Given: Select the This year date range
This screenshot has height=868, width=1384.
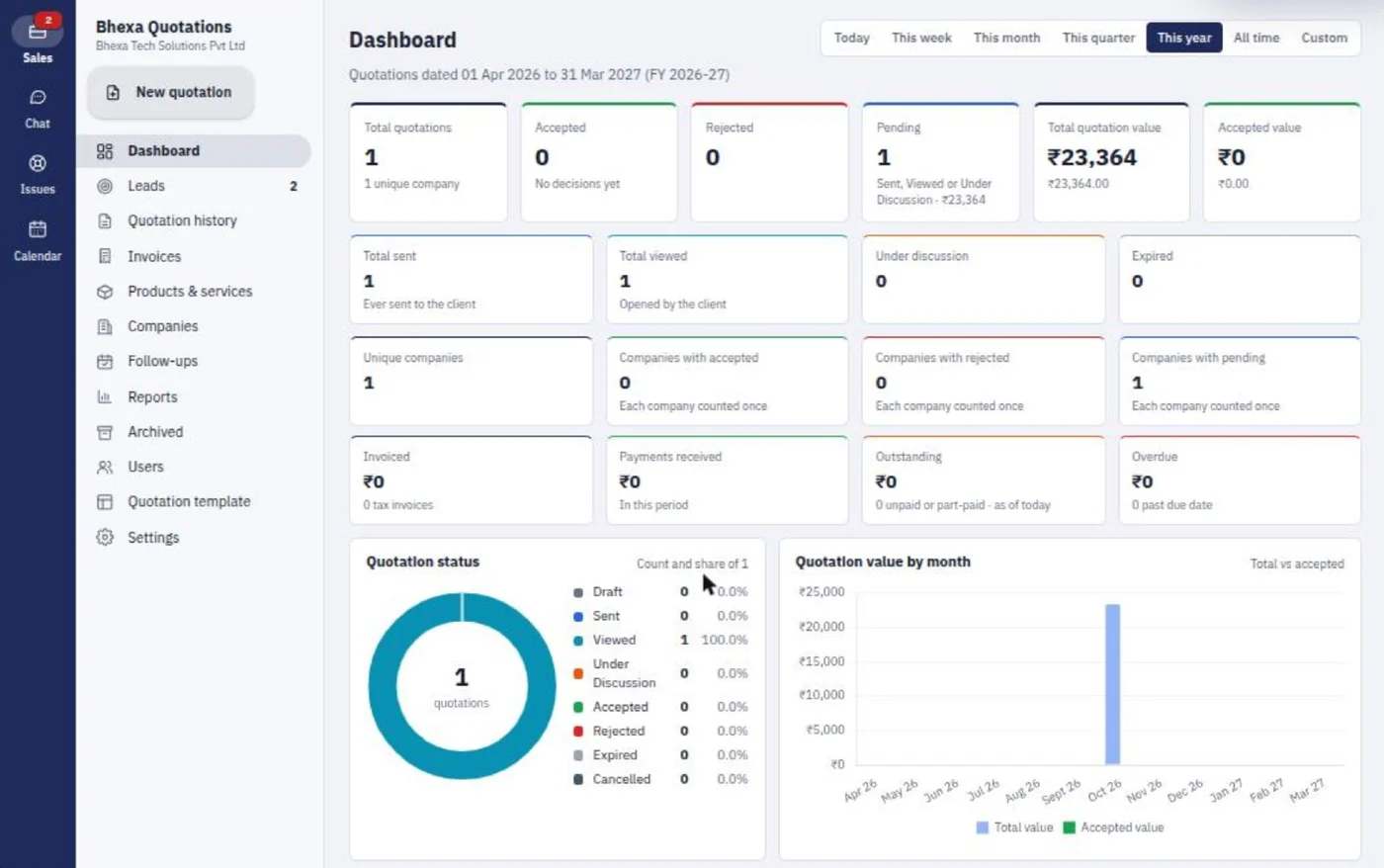Looking at the screenshot, I should (1184, 38).
